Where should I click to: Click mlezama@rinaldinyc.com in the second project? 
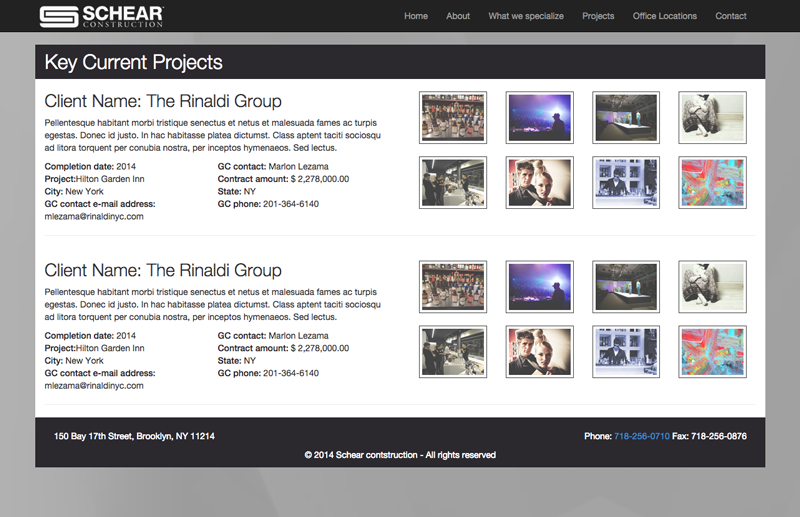94,386
